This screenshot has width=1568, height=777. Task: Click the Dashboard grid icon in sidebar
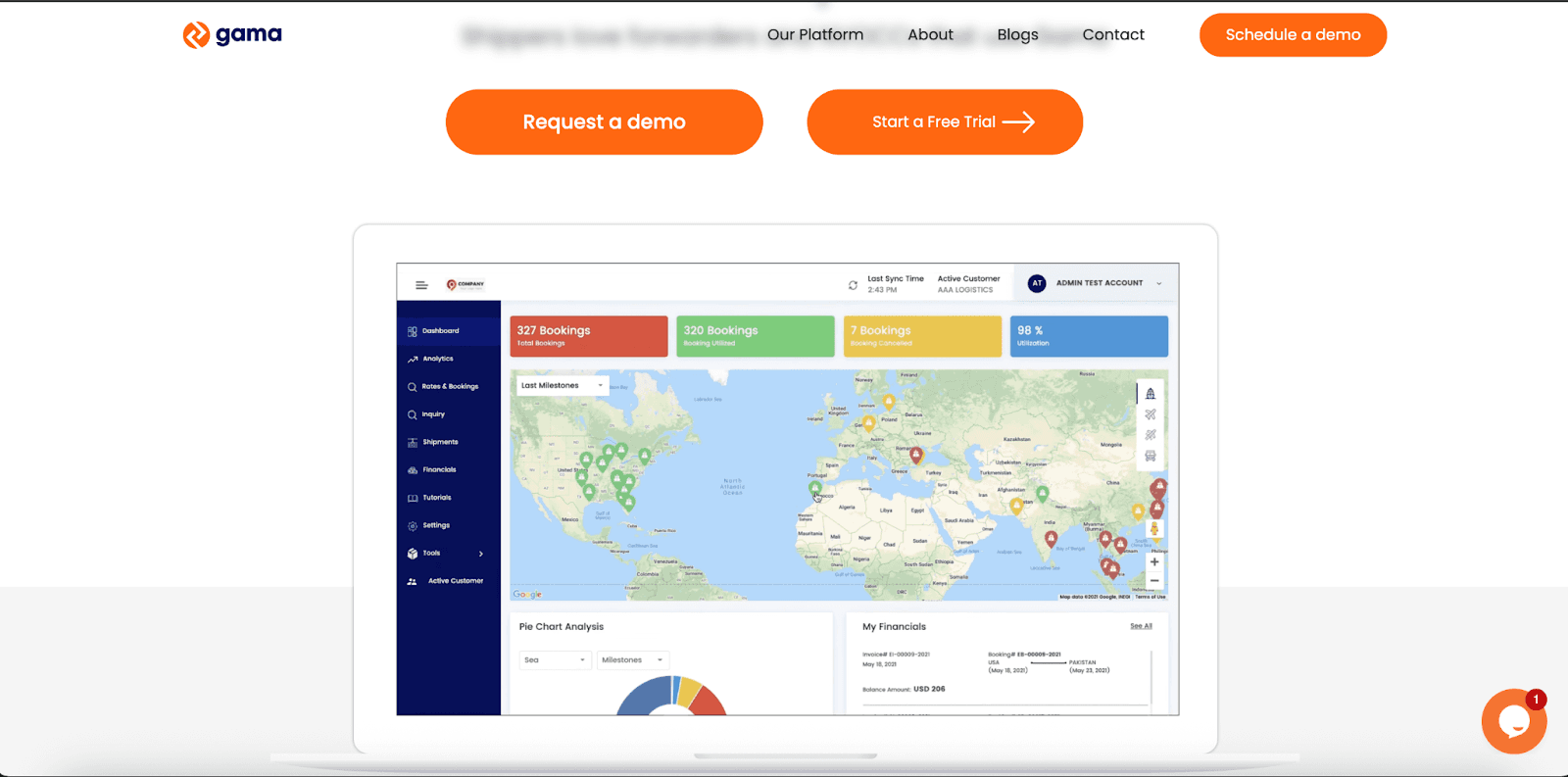[412, 331]
